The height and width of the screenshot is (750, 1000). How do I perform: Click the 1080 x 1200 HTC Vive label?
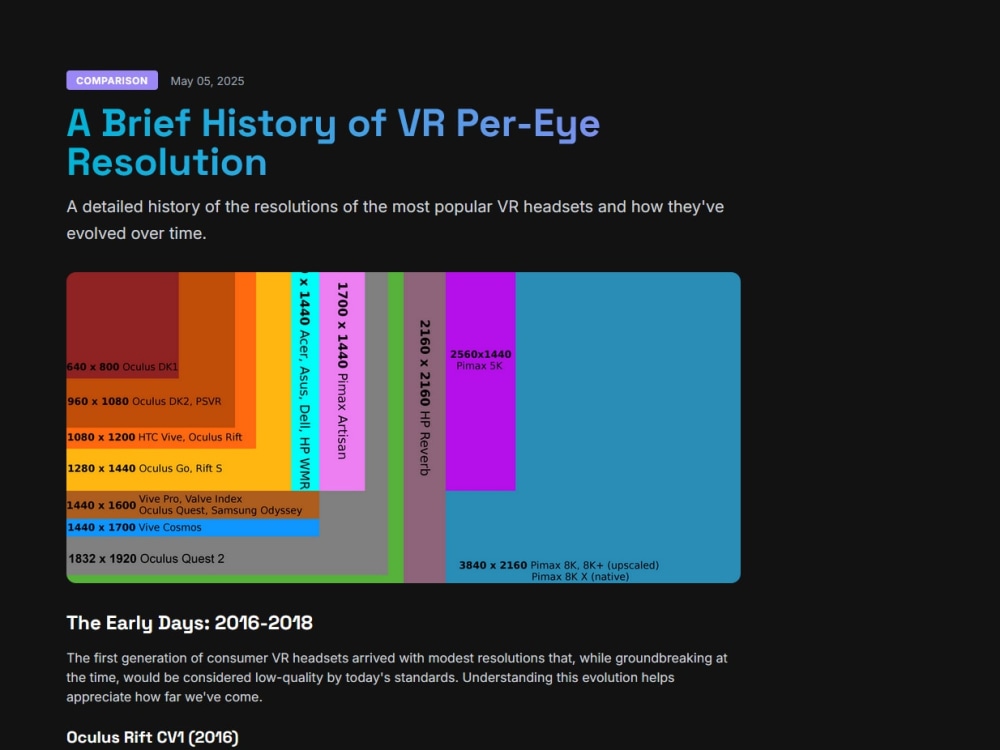click(154, 437)
